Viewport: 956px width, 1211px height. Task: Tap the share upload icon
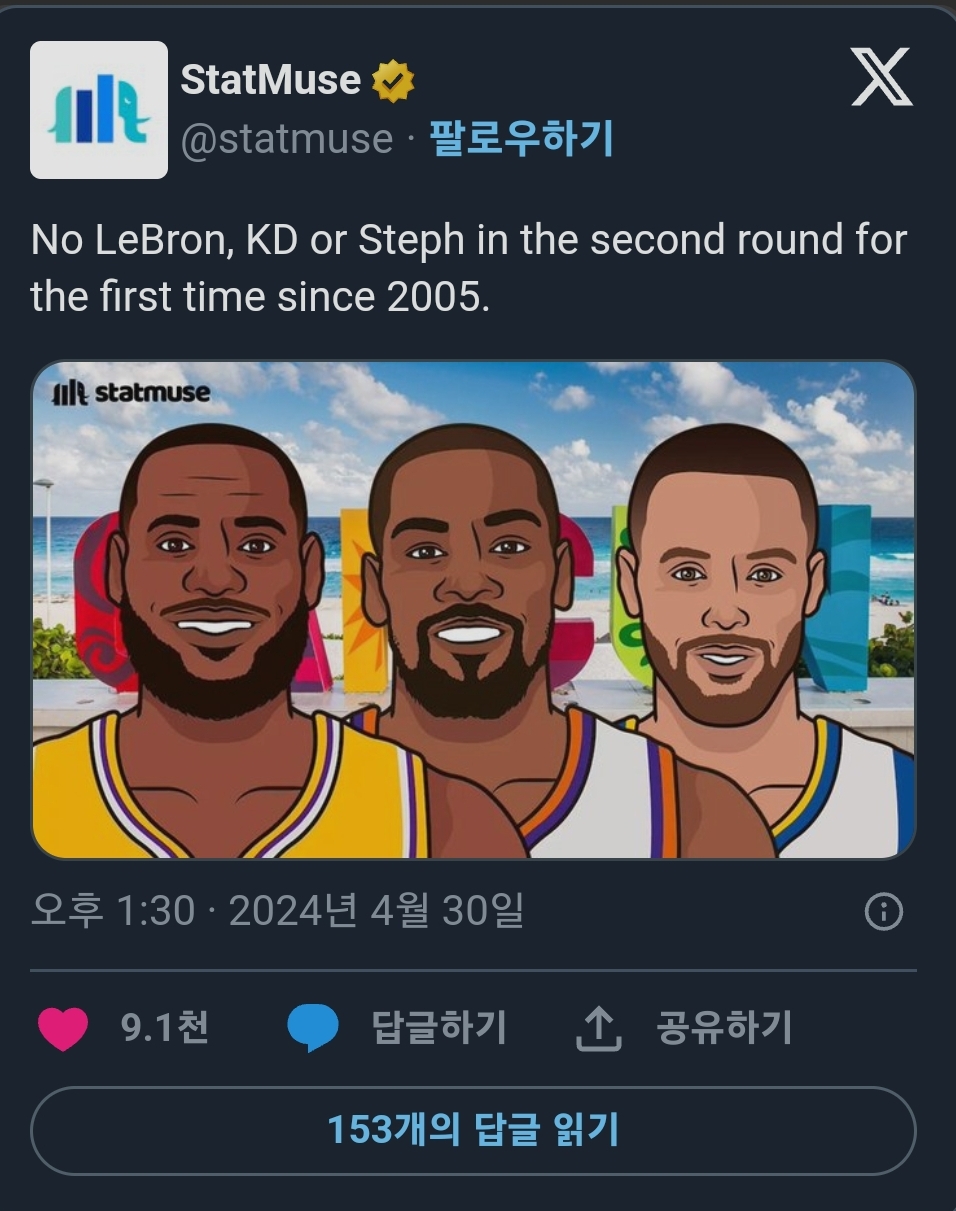pyautogui.click(x=598, y=1029)
